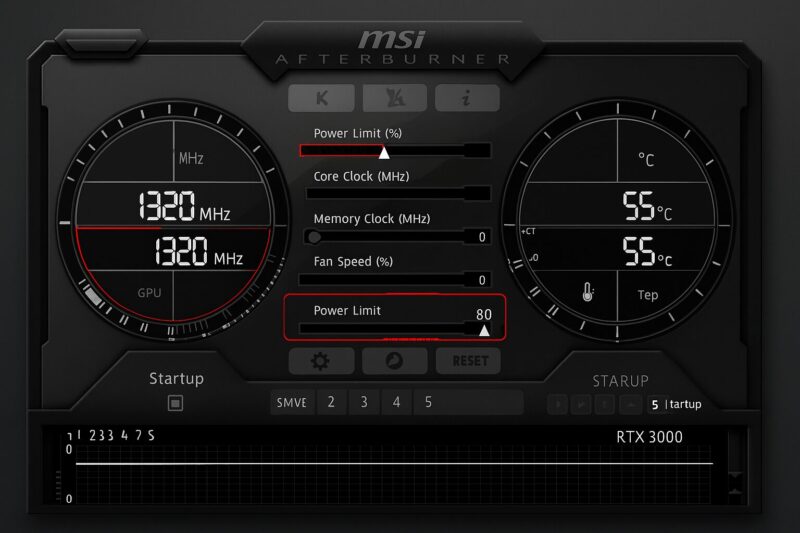This screenshot has height=533, width=800.
Task: Click the Power Limit (%) value box
Action: (x=478, y=150)
